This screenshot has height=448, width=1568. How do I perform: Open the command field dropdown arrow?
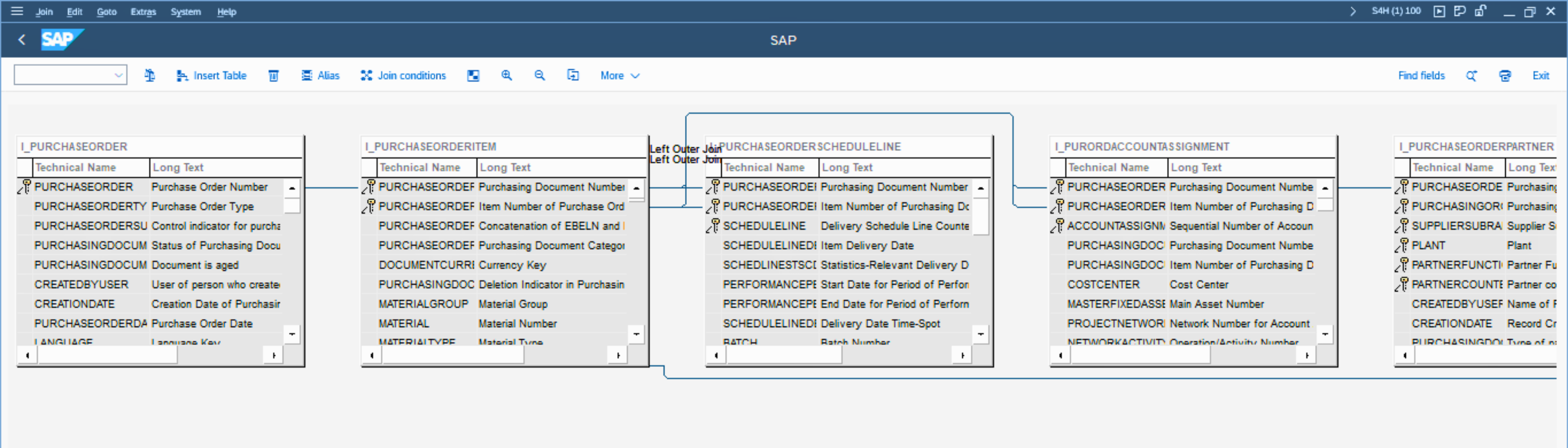[118, 75]
